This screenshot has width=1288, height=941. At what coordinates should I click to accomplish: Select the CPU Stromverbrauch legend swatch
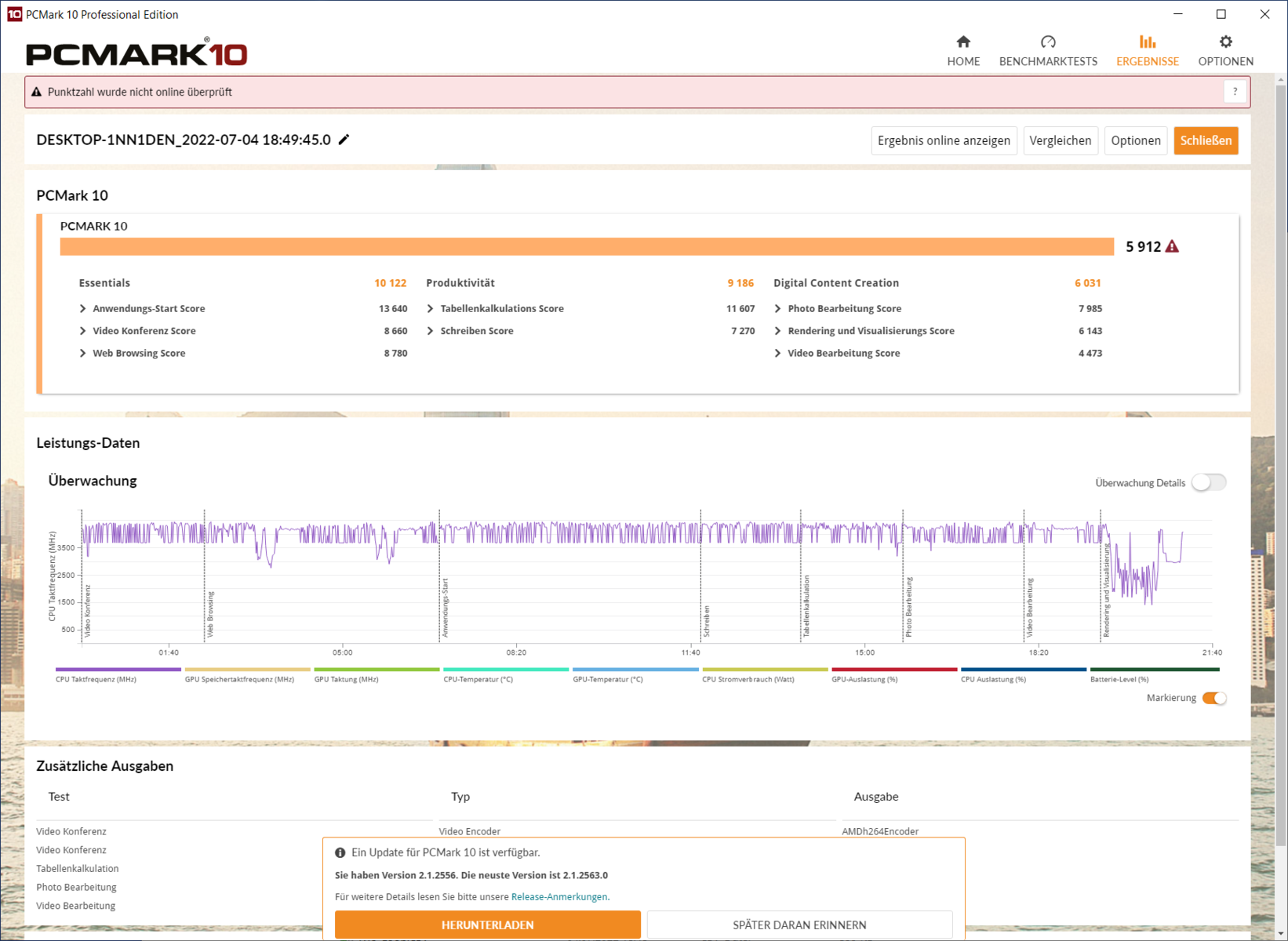pos(765,670)
